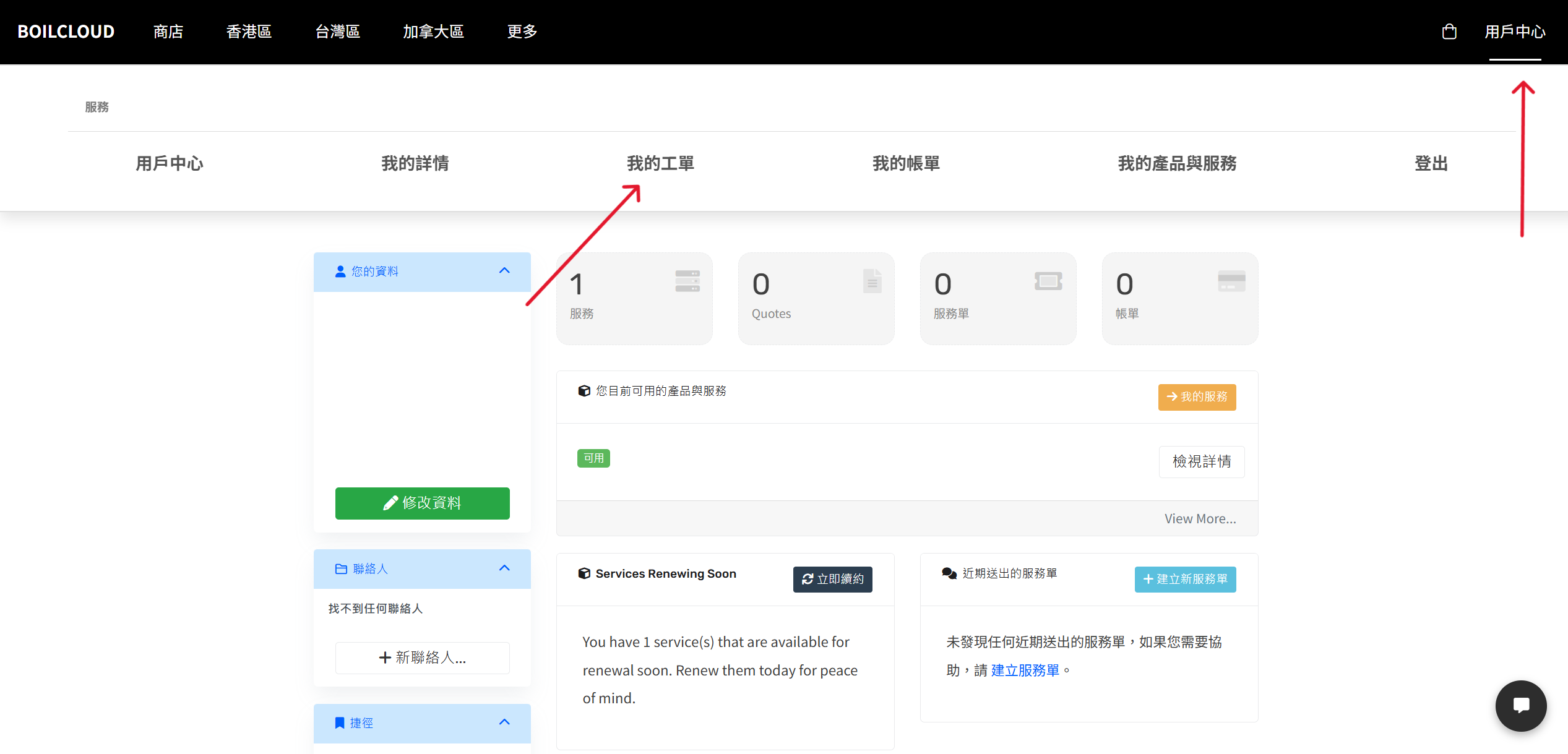Collapse the 您的資料 panel chevron

click(504, 271)
